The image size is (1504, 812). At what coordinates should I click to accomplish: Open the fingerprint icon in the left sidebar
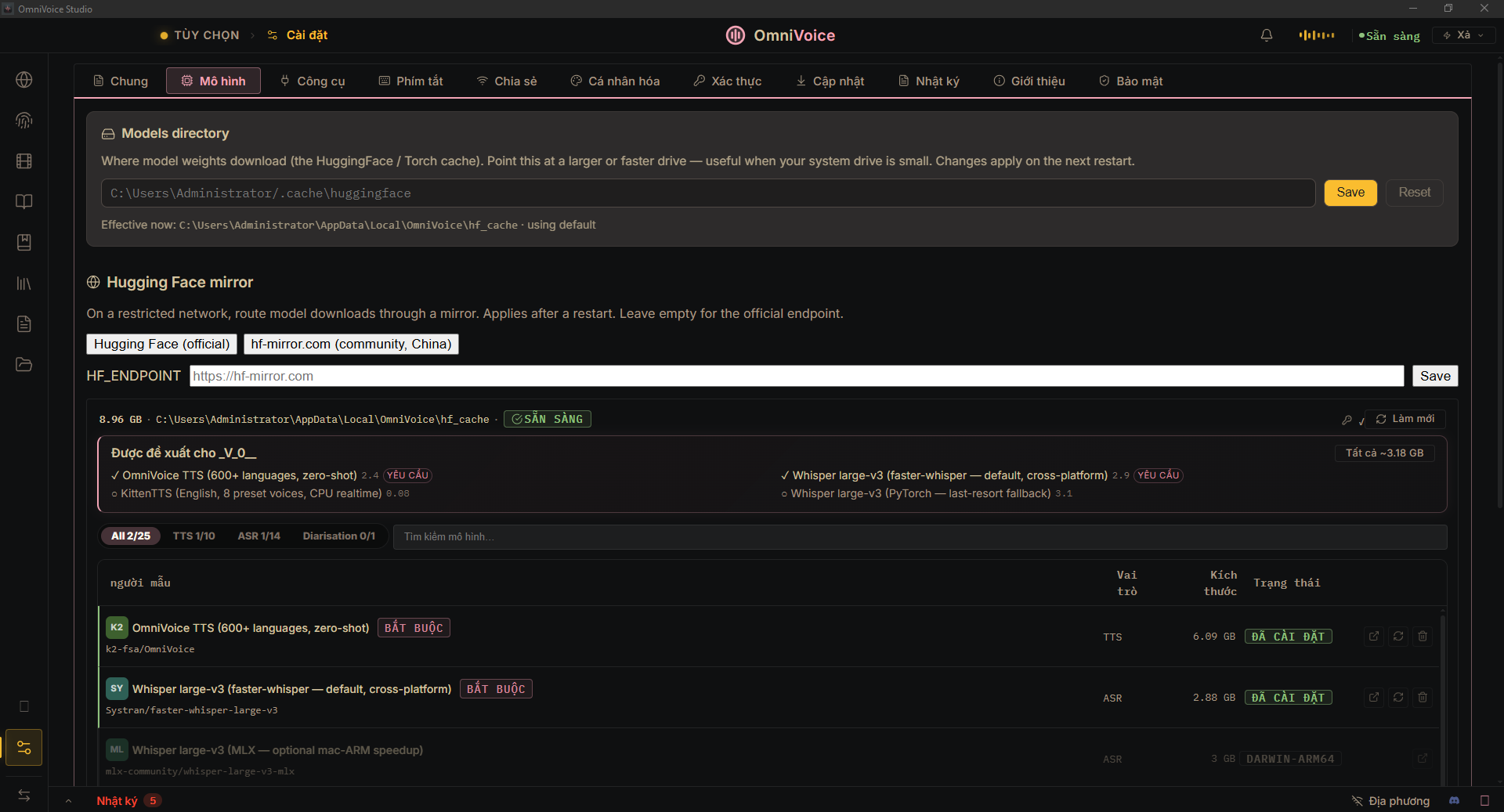(x=24, y=121)
